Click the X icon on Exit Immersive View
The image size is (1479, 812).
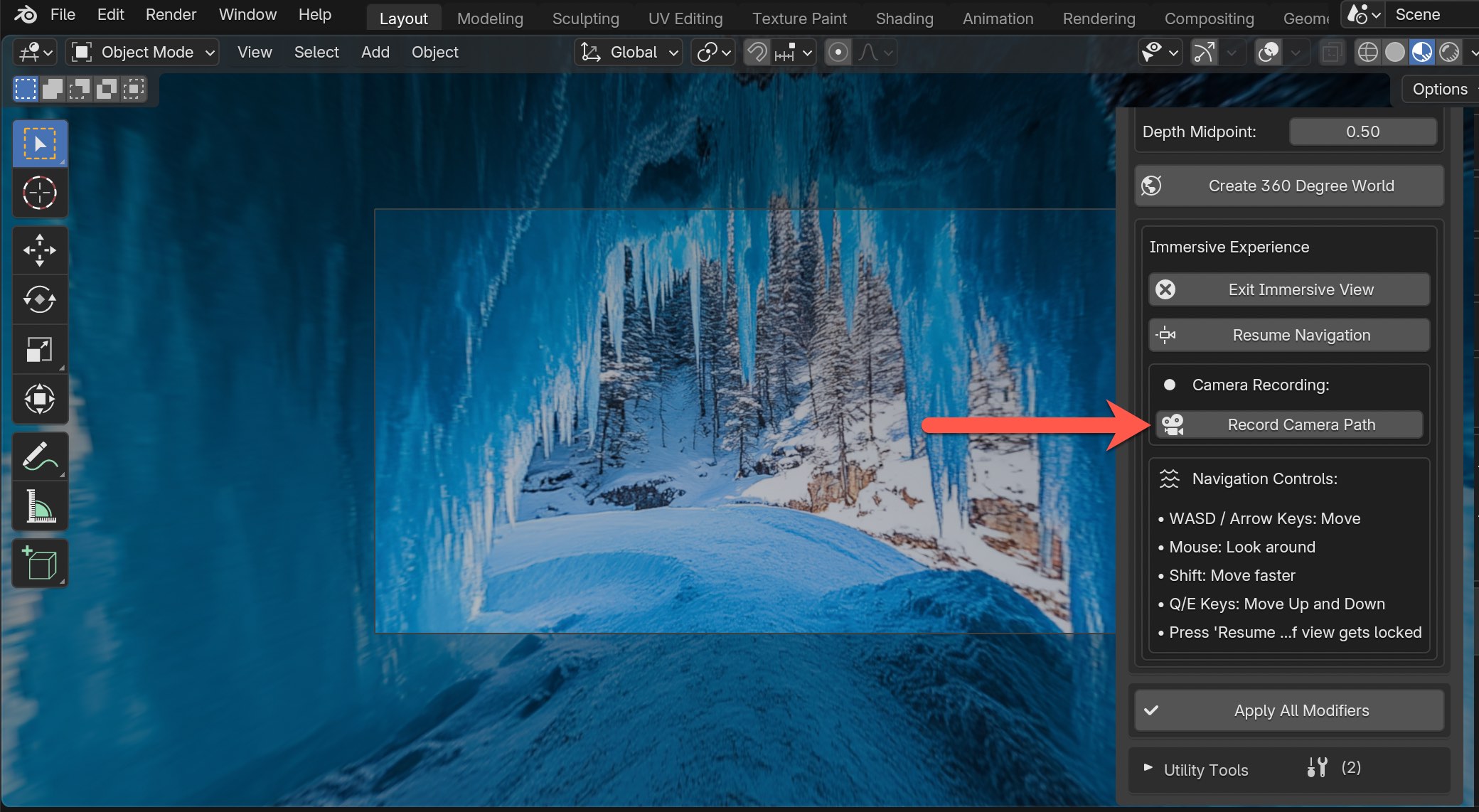pos(1165,289)
